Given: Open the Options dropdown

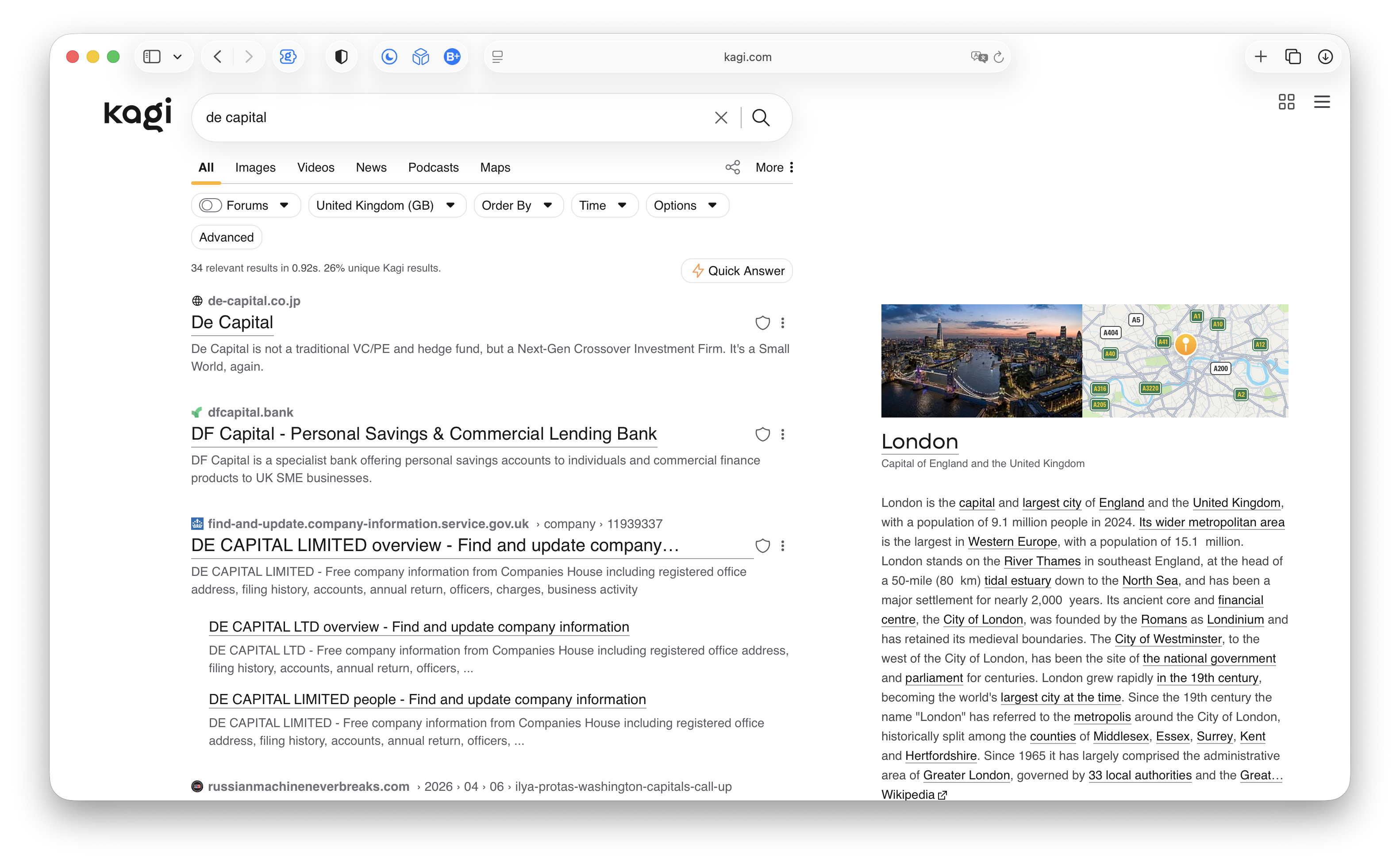Looking at the screenshot, I should click(688, 206).
